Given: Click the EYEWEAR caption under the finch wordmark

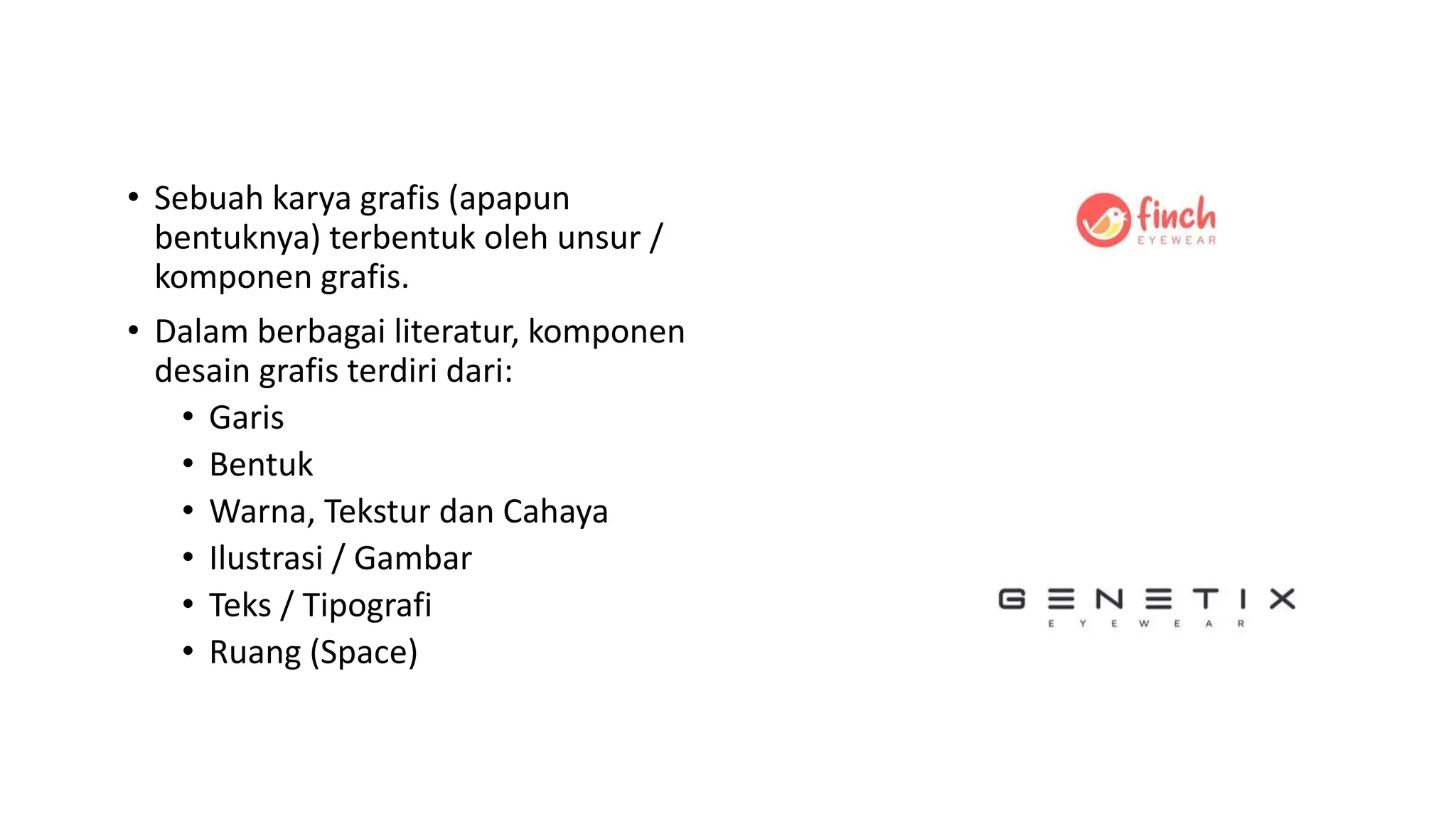Looking at the screenshot, I should click(1177, 240).
